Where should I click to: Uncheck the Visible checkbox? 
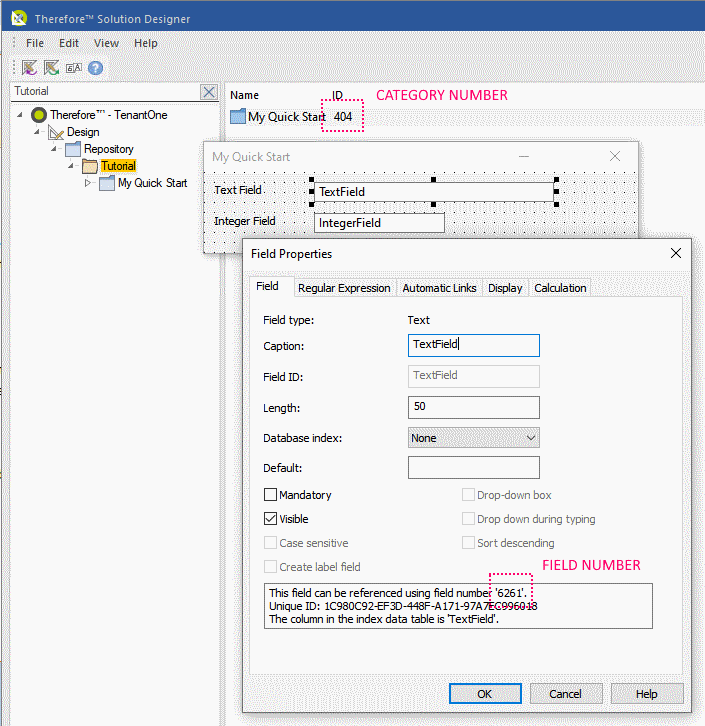[270, 519]
